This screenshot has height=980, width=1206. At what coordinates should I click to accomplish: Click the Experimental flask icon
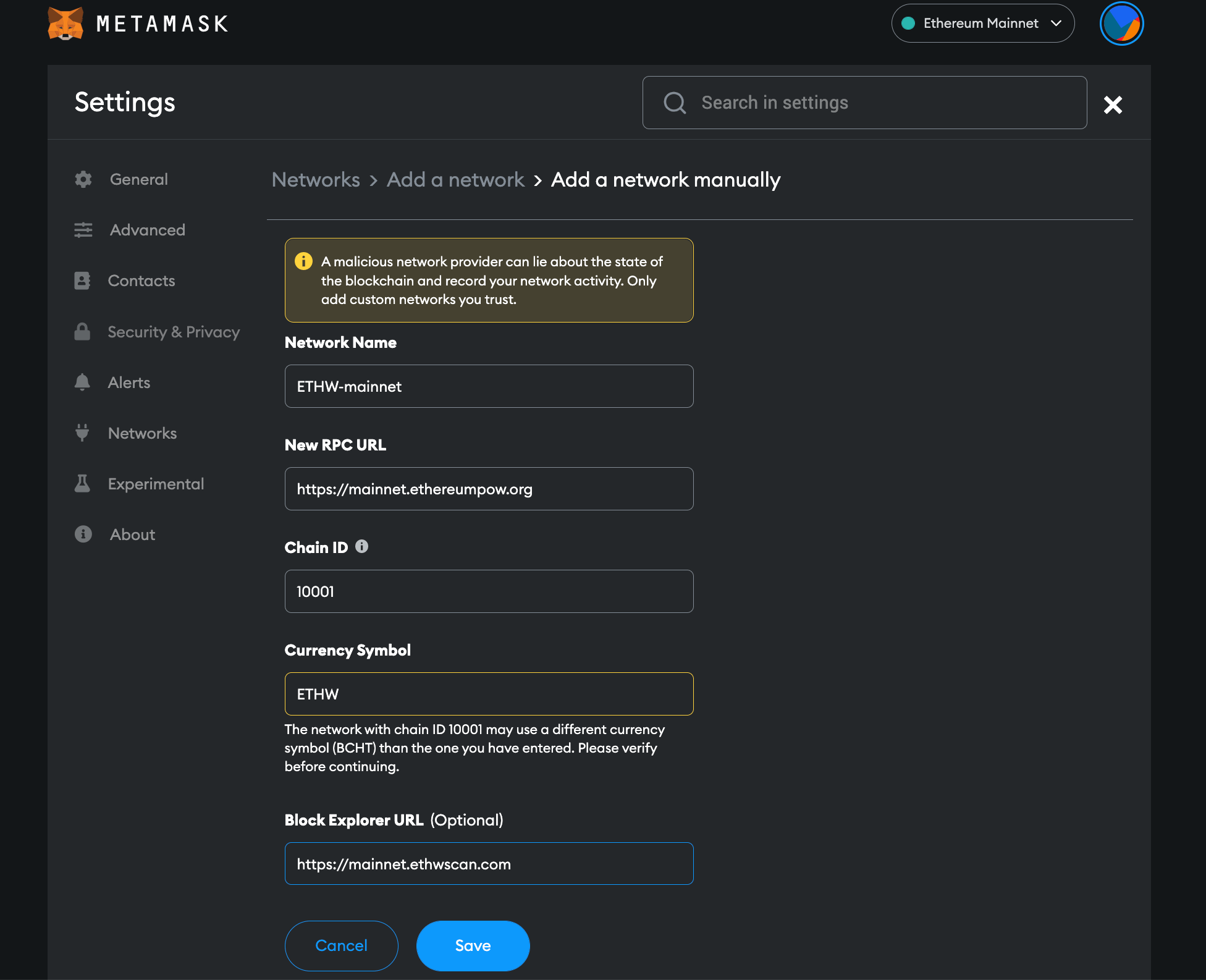point(82,484)
